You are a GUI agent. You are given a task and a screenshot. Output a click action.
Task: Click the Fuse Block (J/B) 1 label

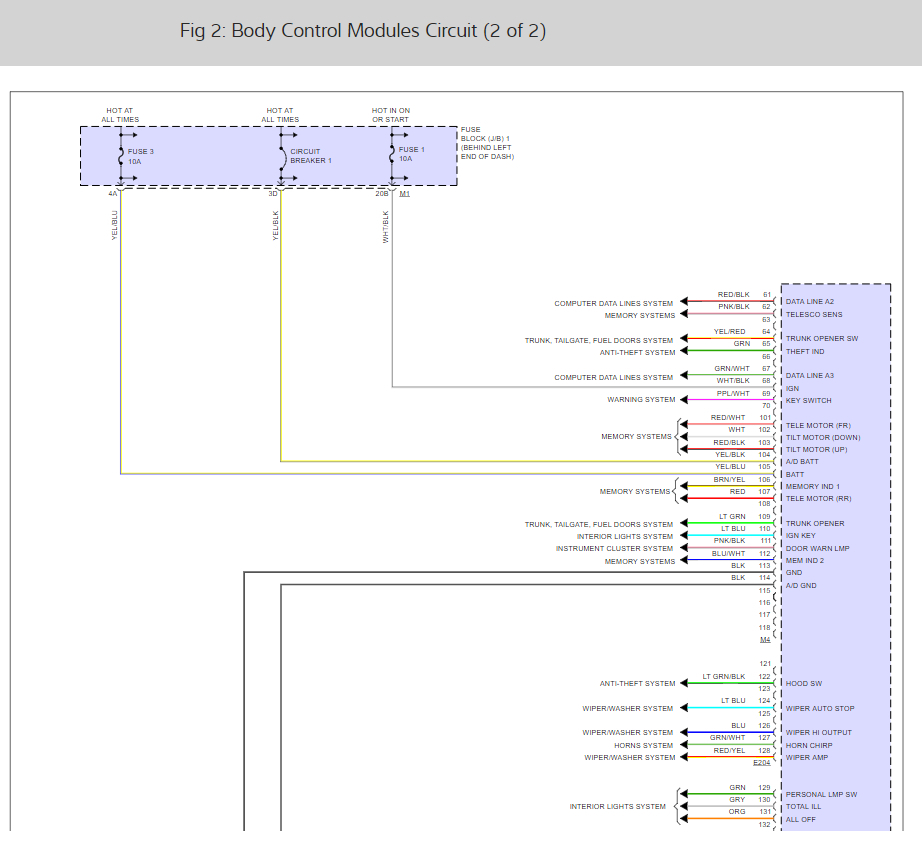click(487, 143)
